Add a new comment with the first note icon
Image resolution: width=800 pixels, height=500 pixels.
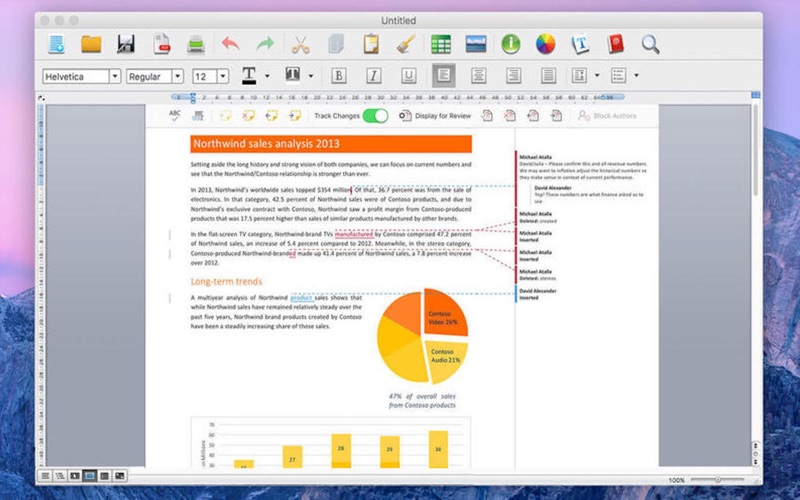(225, 116)
